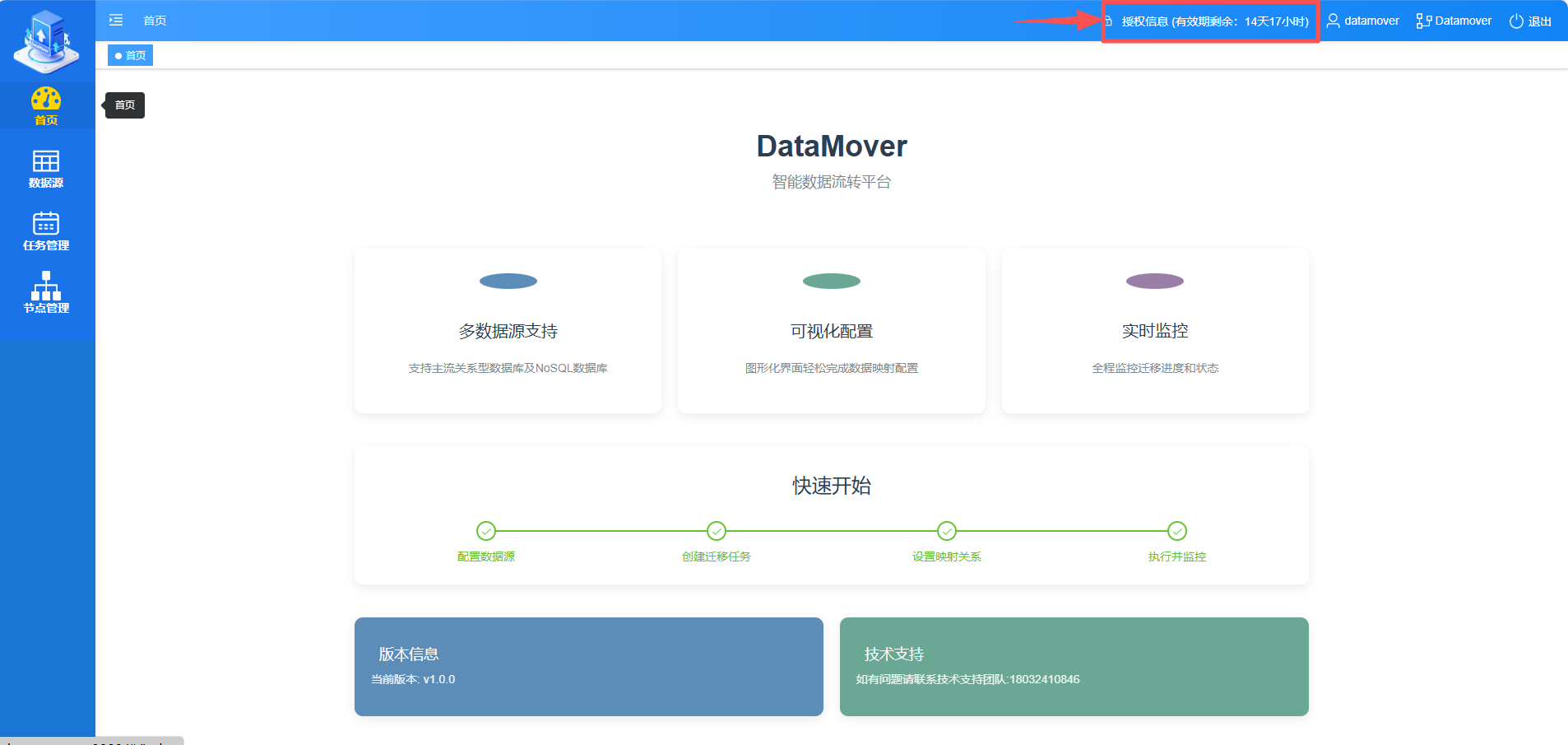Click the 首页 breadcrumb in header
The image size is (1568, 745).
[155, 21]
